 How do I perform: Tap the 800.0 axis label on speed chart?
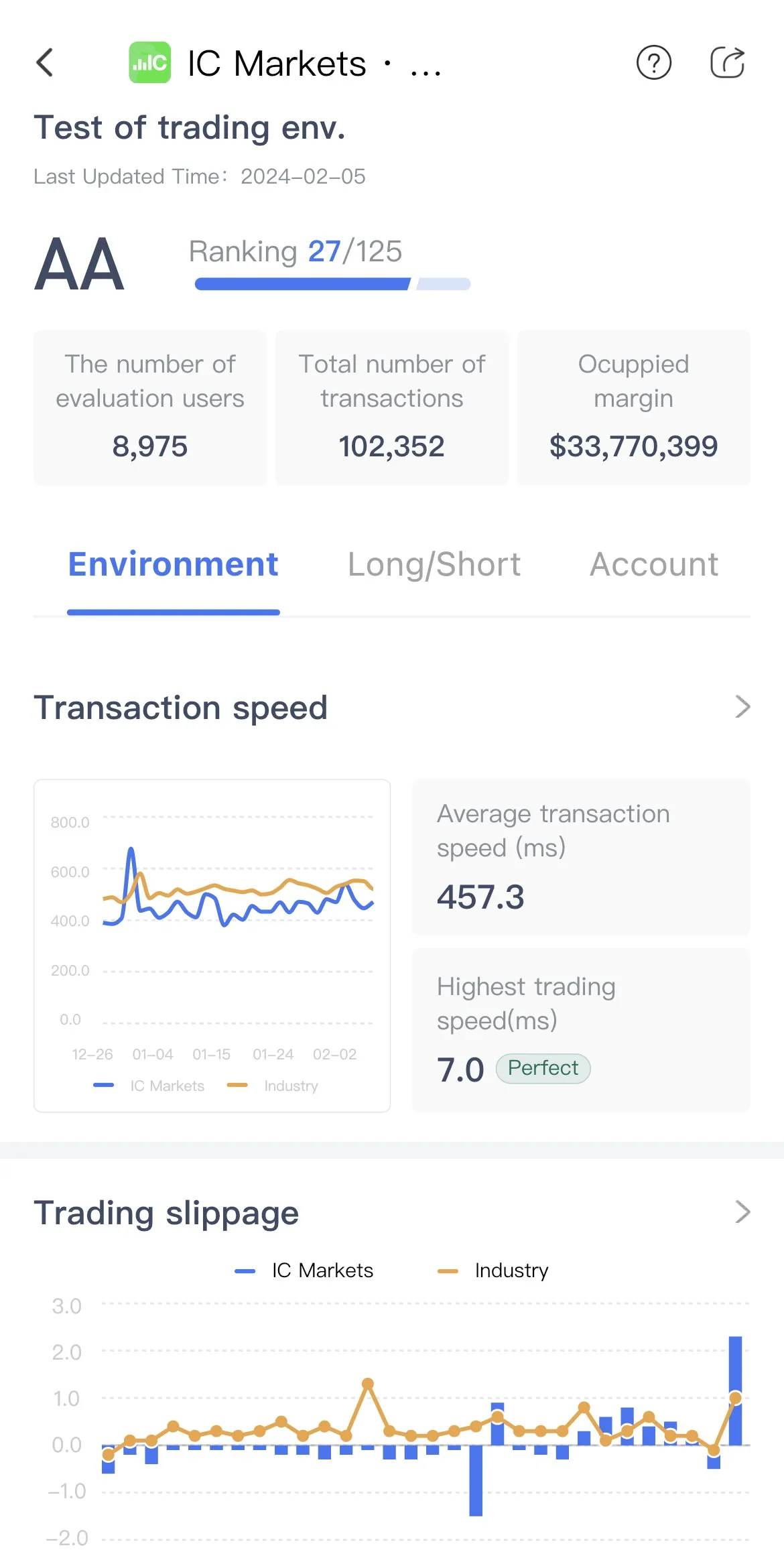pos(70,822)
